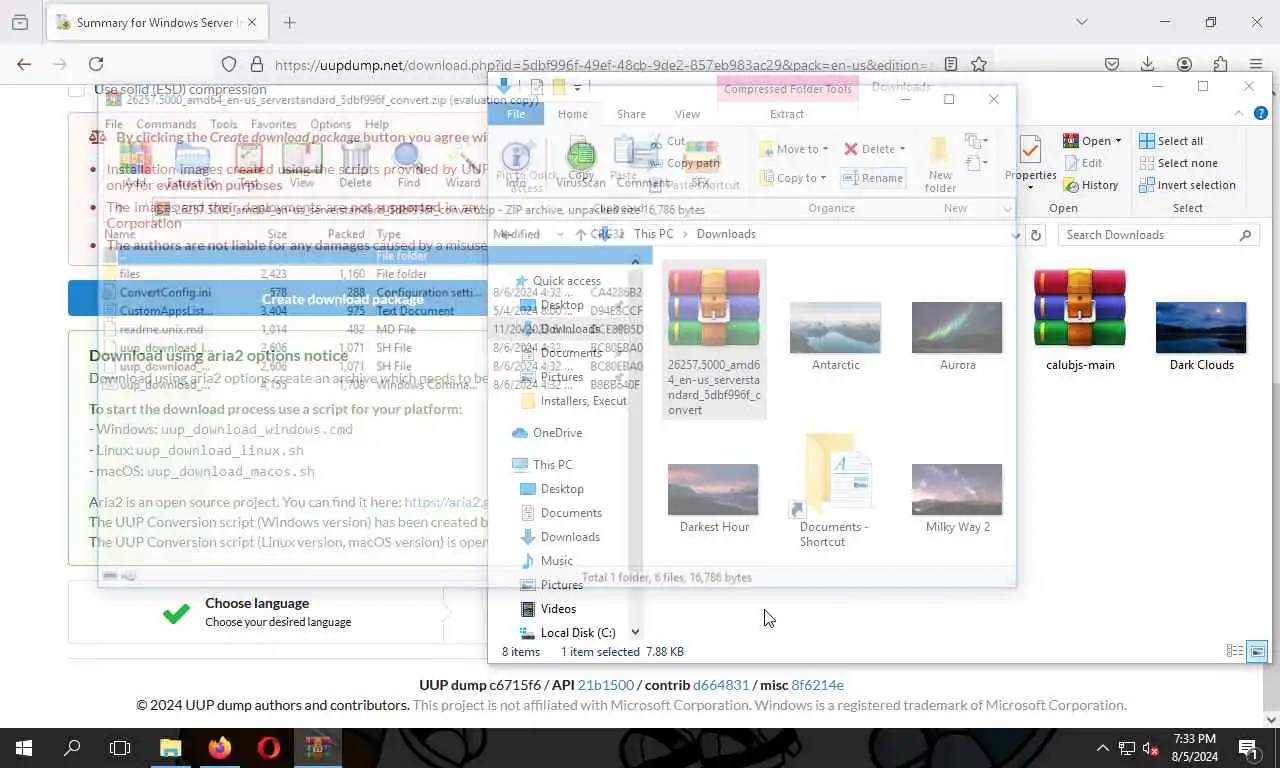Switch to the View ribbon tab
This screenshot has width=1280, height=768.
[x=687, y=114]
